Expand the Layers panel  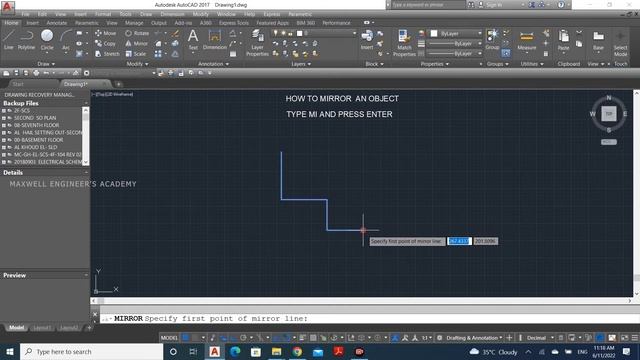pyautogui.click(x=301, y=64)
